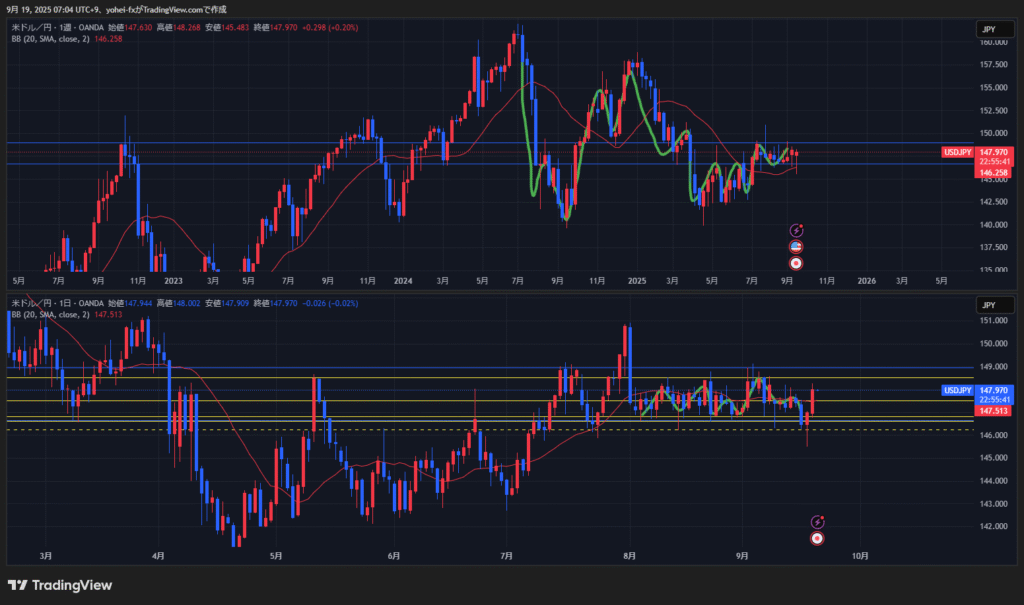Click the 高値 148.268 value in the weekly legend
The image size is (1024, 605).
tap(178, 27)
